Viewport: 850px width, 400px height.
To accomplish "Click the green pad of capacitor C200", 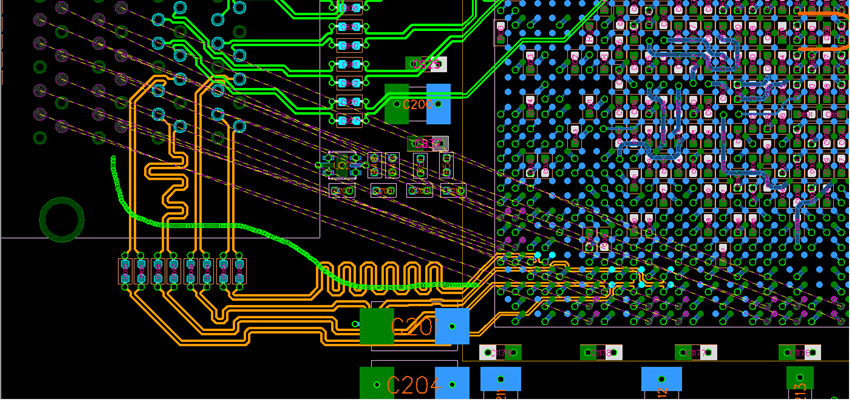I will [397, 104].
